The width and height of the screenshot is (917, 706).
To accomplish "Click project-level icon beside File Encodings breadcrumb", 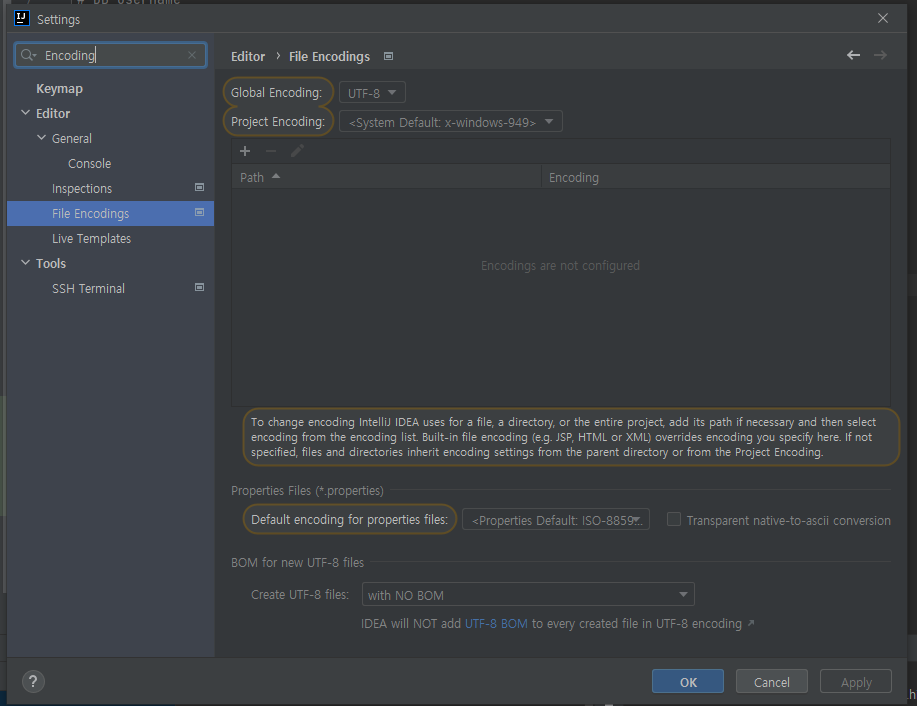I will (388, 56).
